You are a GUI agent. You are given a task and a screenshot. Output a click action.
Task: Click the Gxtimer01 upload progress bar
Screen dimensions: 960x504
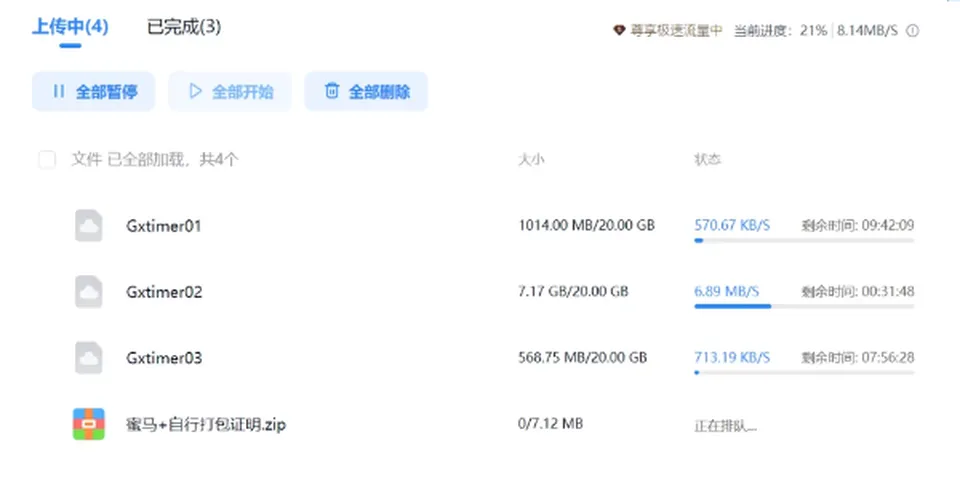point(804,241)
